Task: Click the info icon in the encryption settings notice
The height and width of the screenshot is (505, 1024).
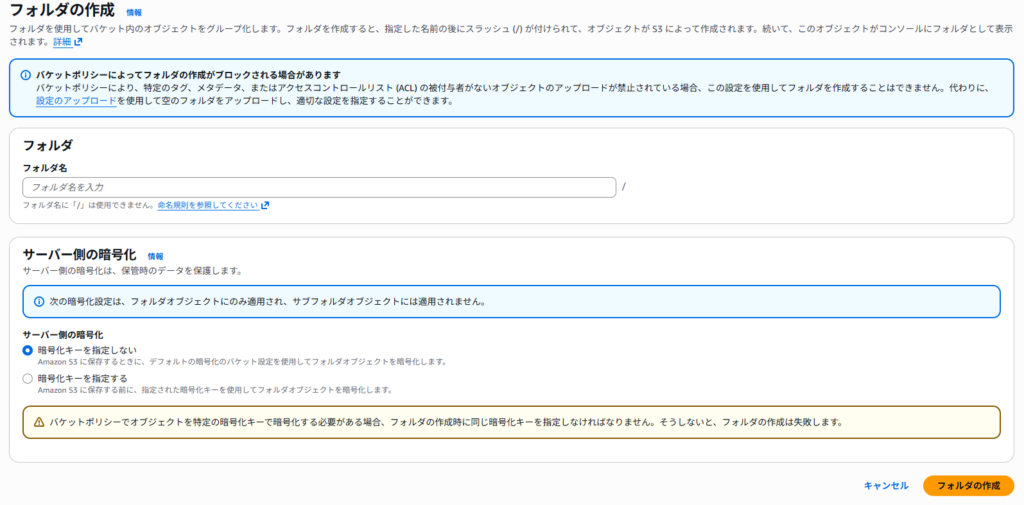Action: (x=38, y=301)
